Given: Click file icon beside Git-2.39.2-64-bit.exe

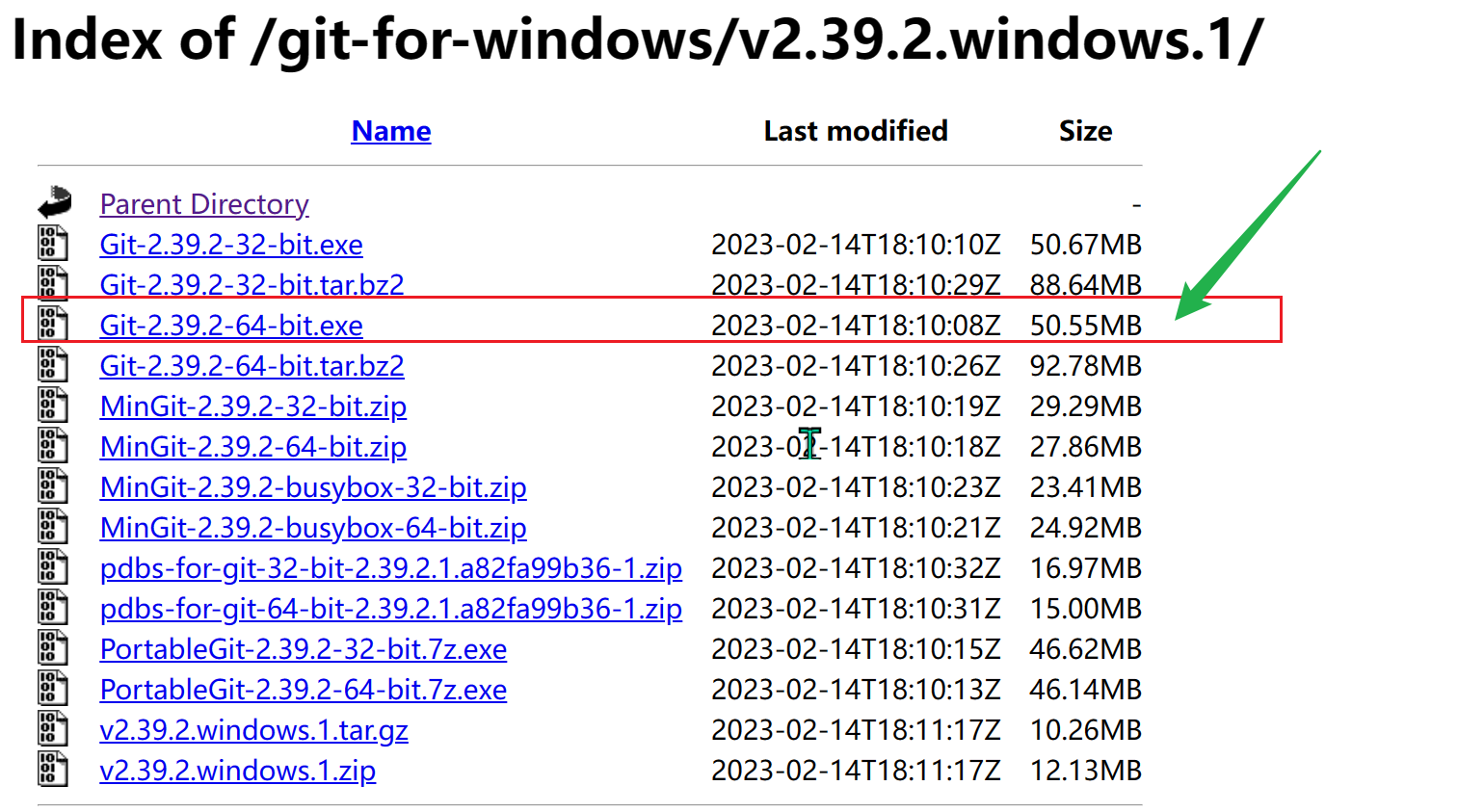Looking at the screenshot, I should pos(53,324).
